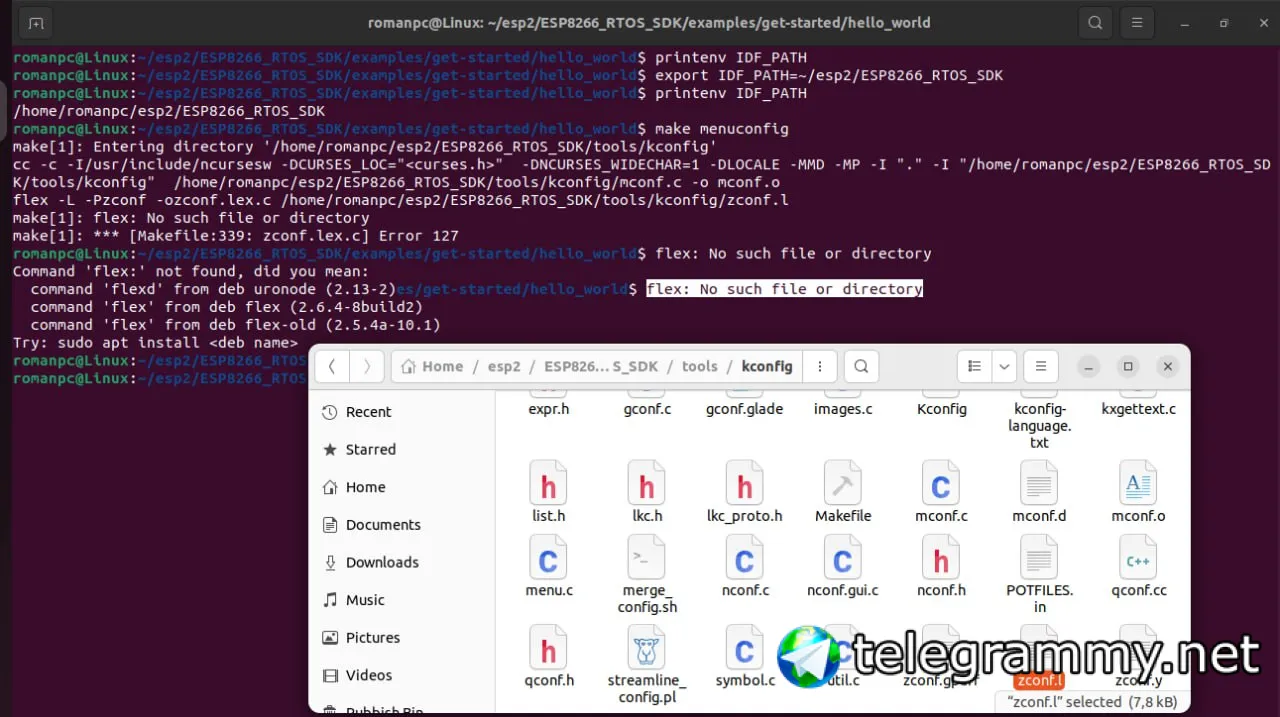
Task: Click kxgettext.c file name
Action: pyautogui.click(x=1138, y=409)
